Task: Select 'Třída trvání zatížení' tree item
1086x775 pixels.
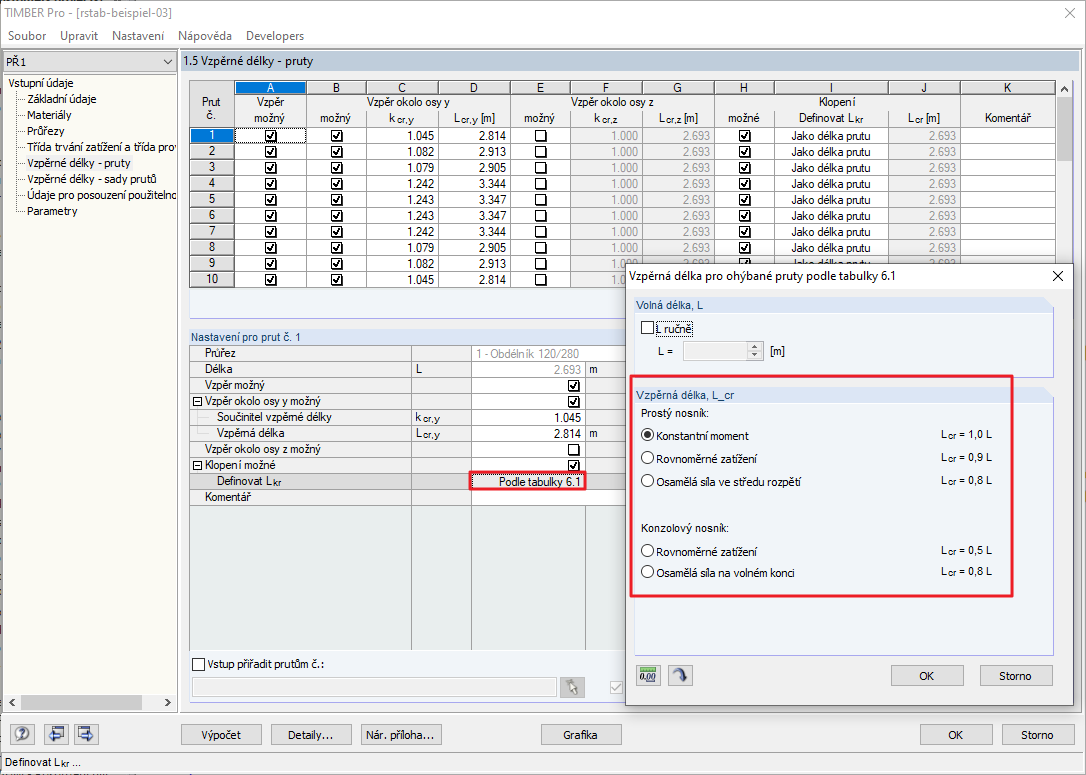Action: click(x=101, y=147)
